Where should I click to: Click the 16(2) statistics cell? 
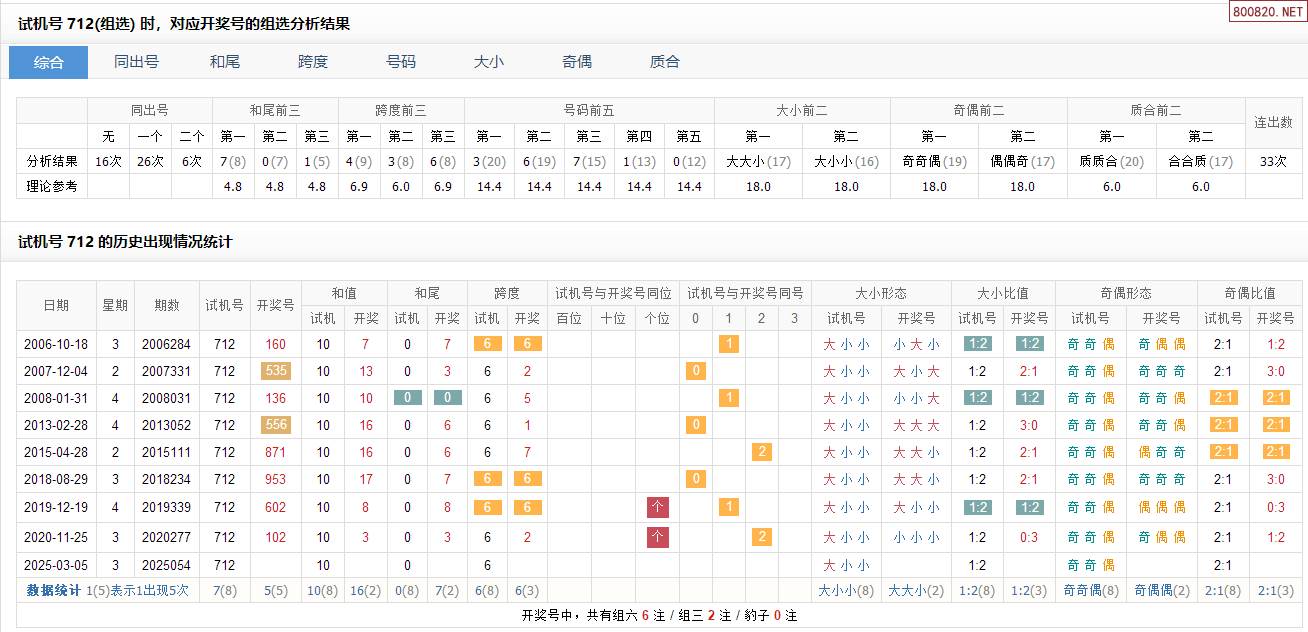click(365, 590)
